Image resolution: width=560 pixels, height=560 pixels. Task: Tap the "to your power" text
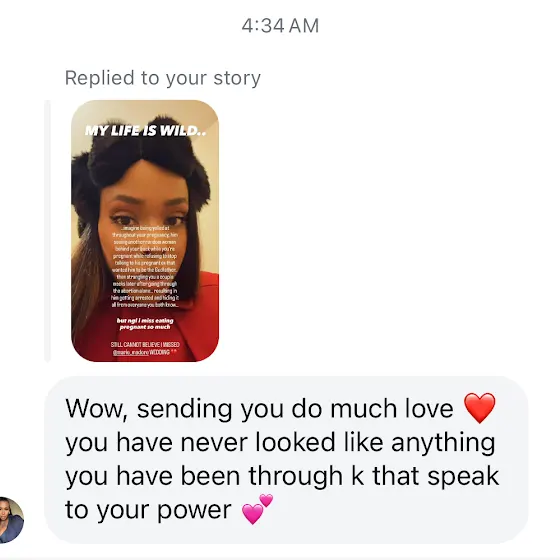pyautogui.click(x=148, y=510)
